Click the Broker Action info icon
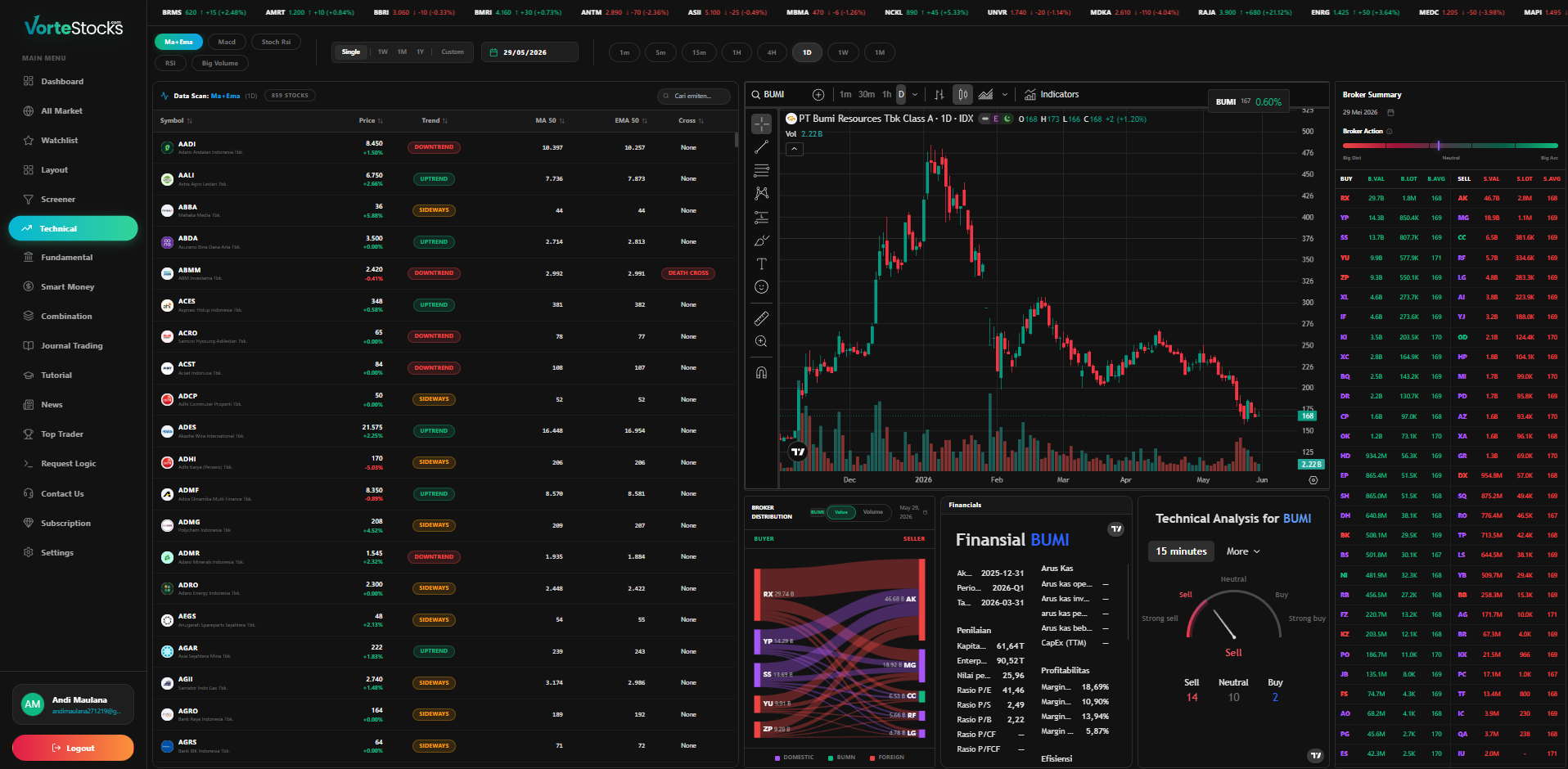Image resolution: width=1568 pixels, height=769 pixels. coord(1390,132)
